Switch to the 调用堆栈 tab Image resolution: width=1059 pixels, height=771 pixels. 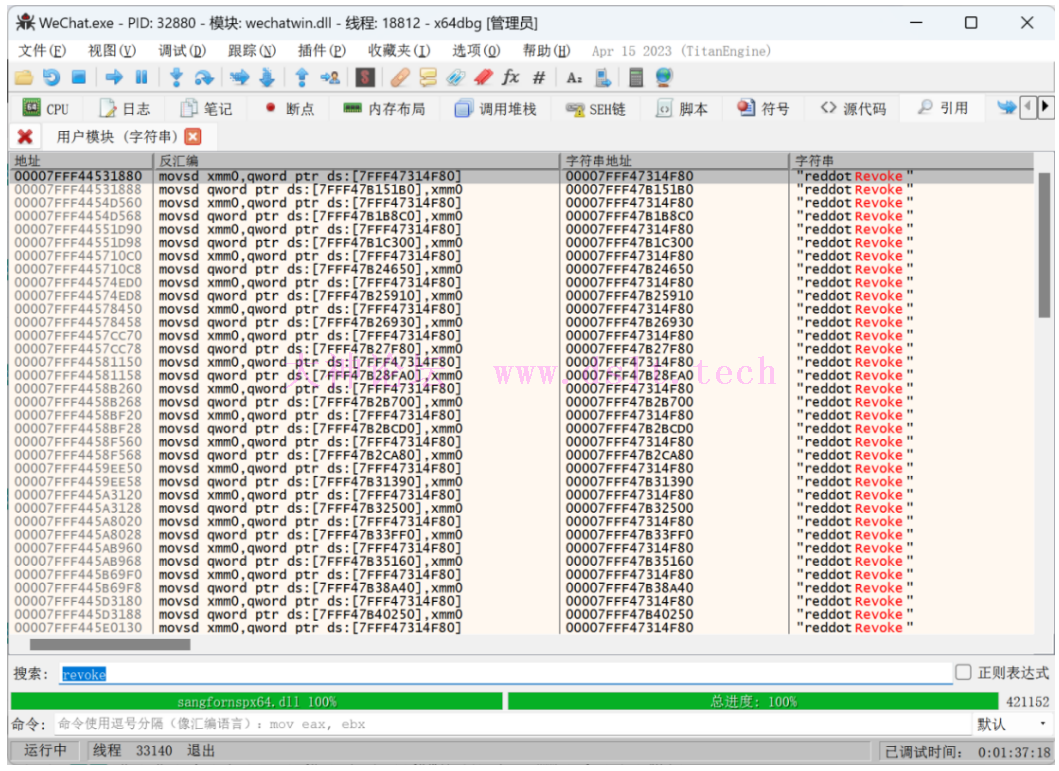point(496,109)
